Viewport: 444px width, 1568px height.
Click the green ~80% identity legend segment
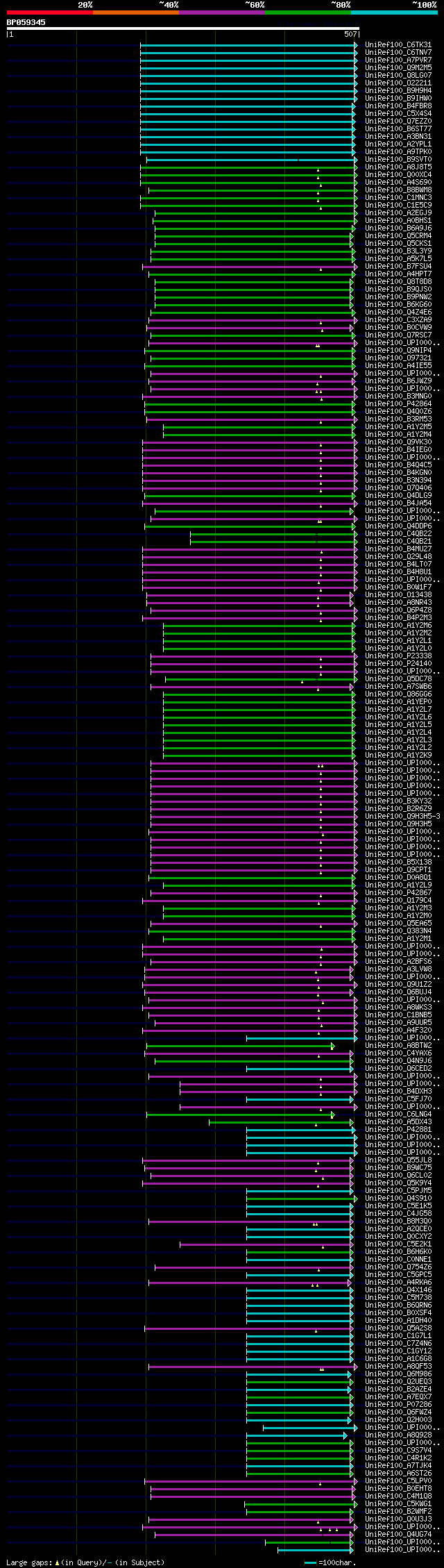(308, 12)
